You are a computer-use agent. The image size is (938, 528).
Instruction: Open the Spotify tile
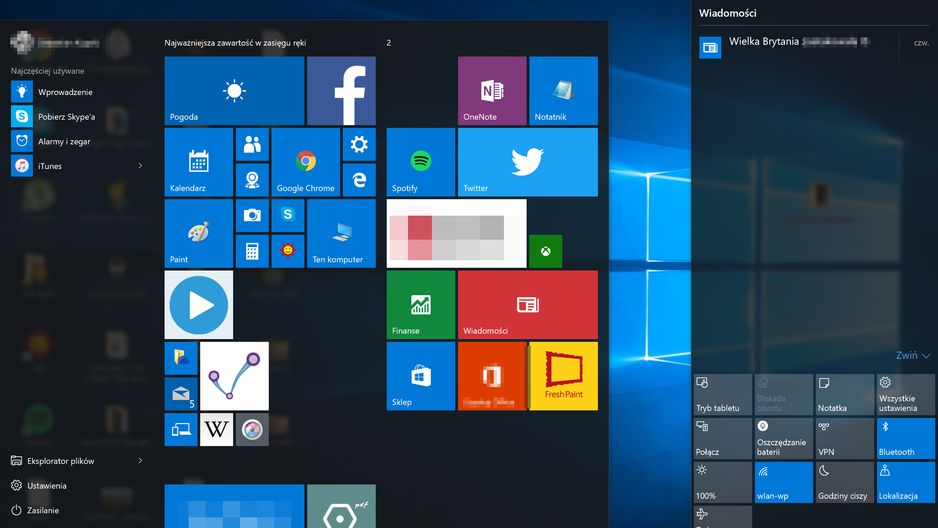421,162
